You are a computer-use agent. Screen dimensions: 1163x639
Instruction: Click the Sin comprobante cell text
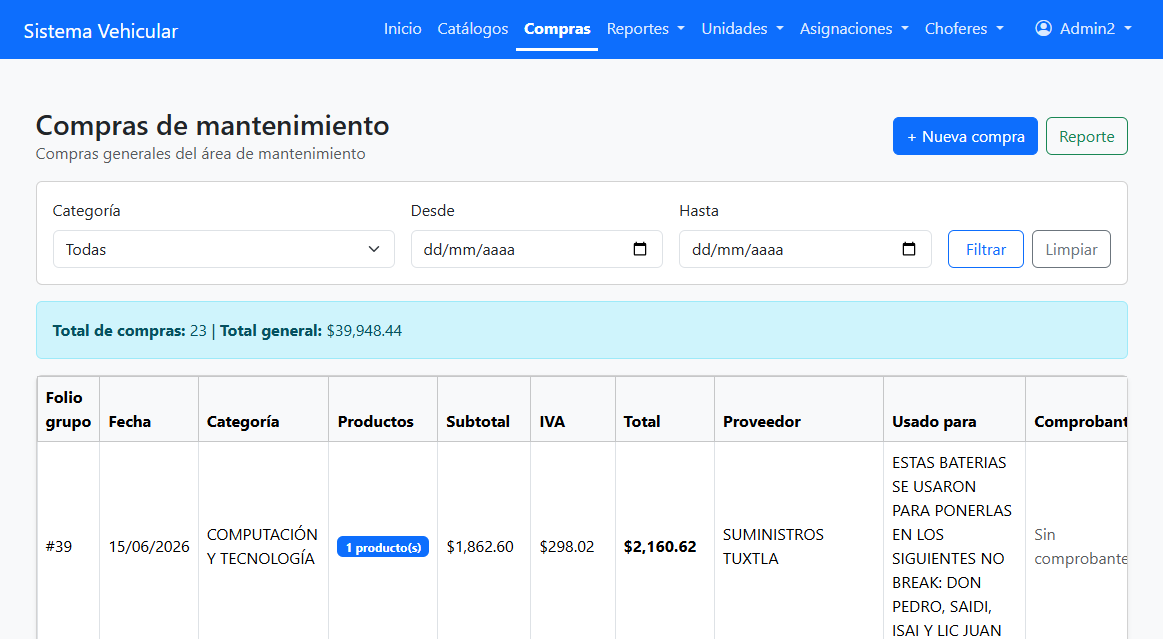point(1080,546)
